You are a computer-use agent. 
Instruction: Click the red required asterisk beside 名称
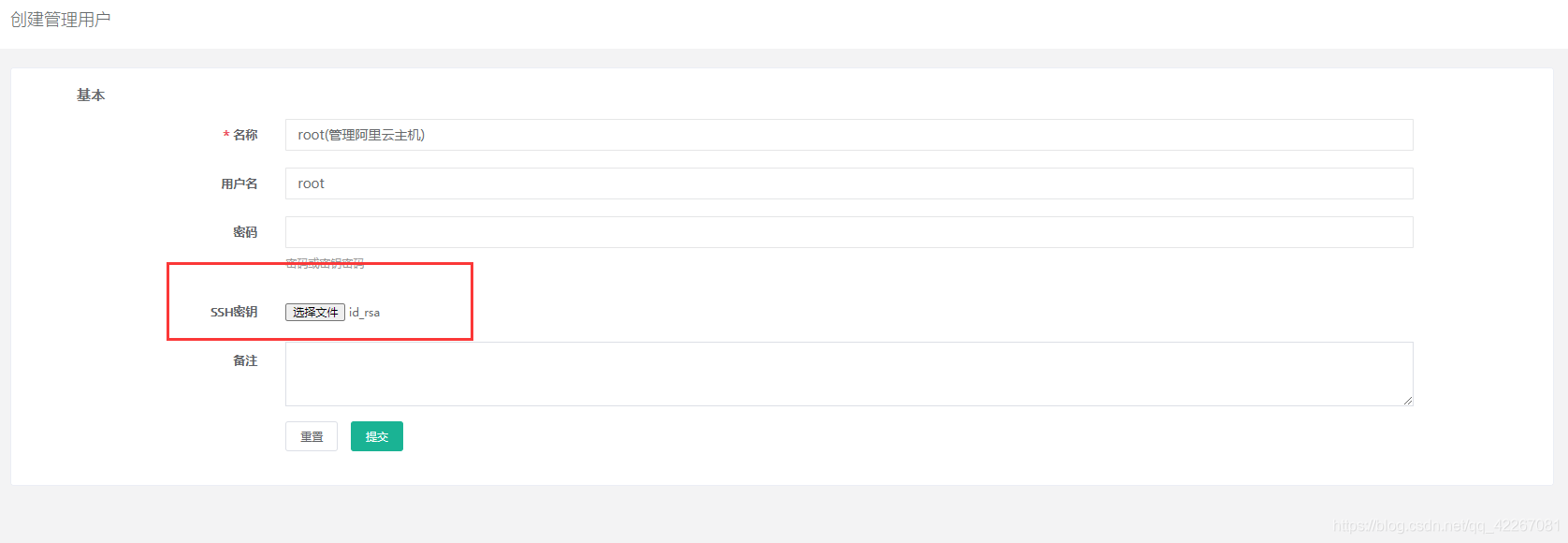pos(226,136)
